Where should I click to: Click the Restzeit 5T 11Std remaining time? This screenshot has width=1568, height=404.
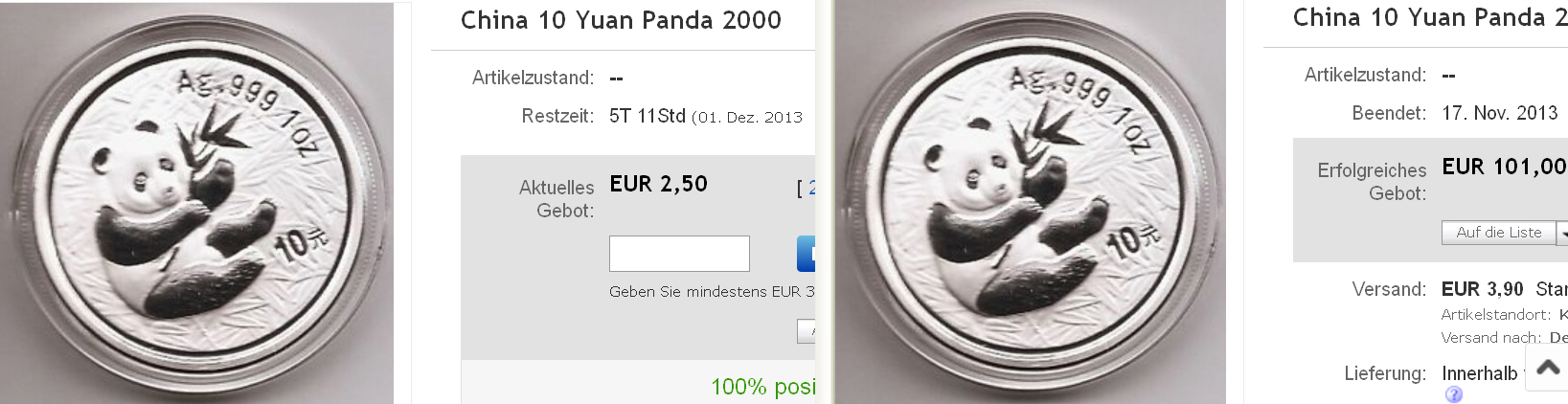click(648, 116)
